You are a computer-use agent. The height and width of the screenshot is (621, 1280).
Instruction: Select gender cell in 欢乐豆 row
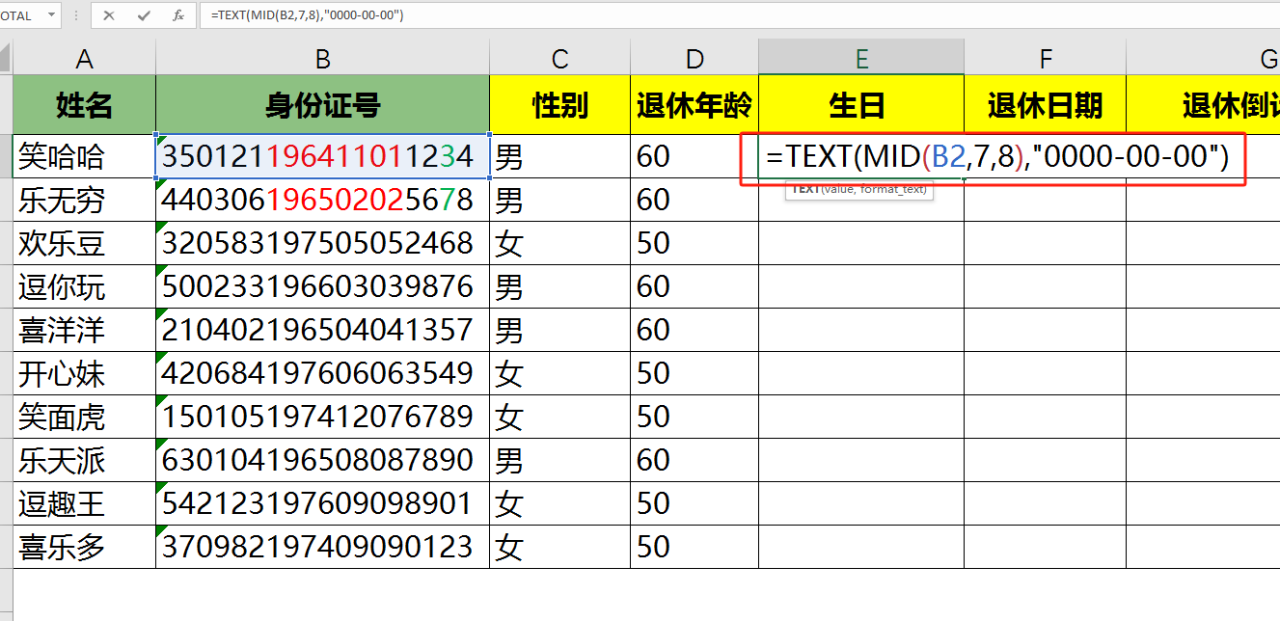click(560, 243)
